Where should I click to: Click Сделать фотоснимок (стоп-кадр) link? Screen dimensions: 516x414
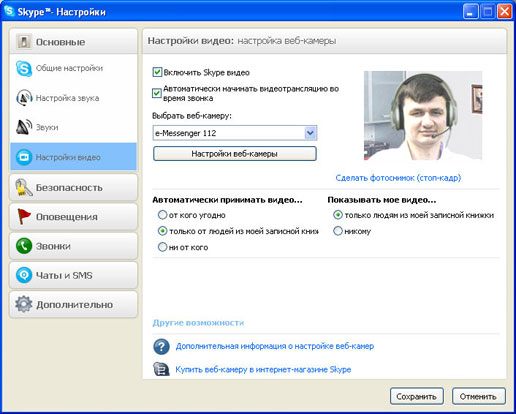coord(398,178)
